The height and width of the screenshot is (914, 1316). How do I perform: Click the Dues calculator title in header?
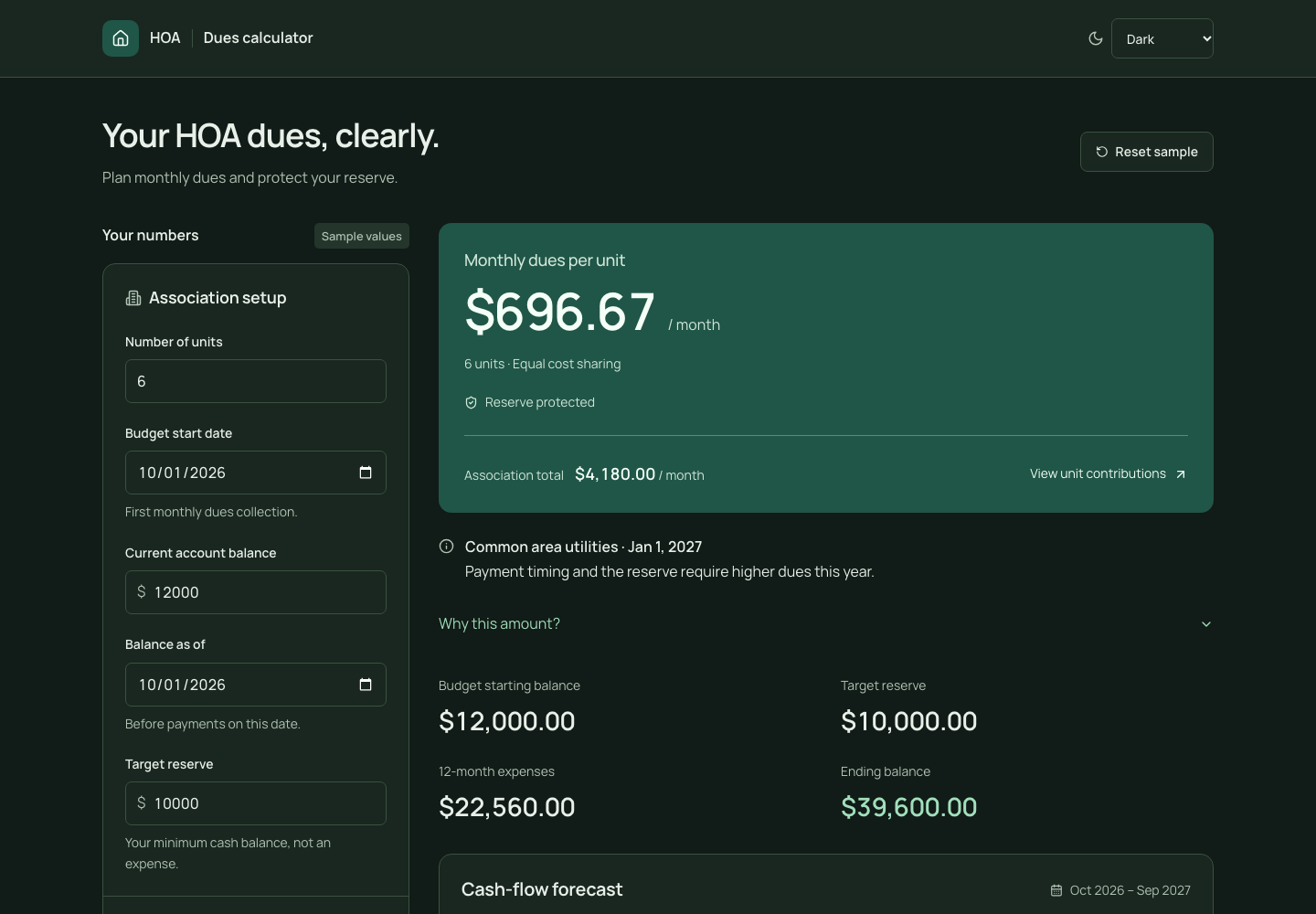259,37
